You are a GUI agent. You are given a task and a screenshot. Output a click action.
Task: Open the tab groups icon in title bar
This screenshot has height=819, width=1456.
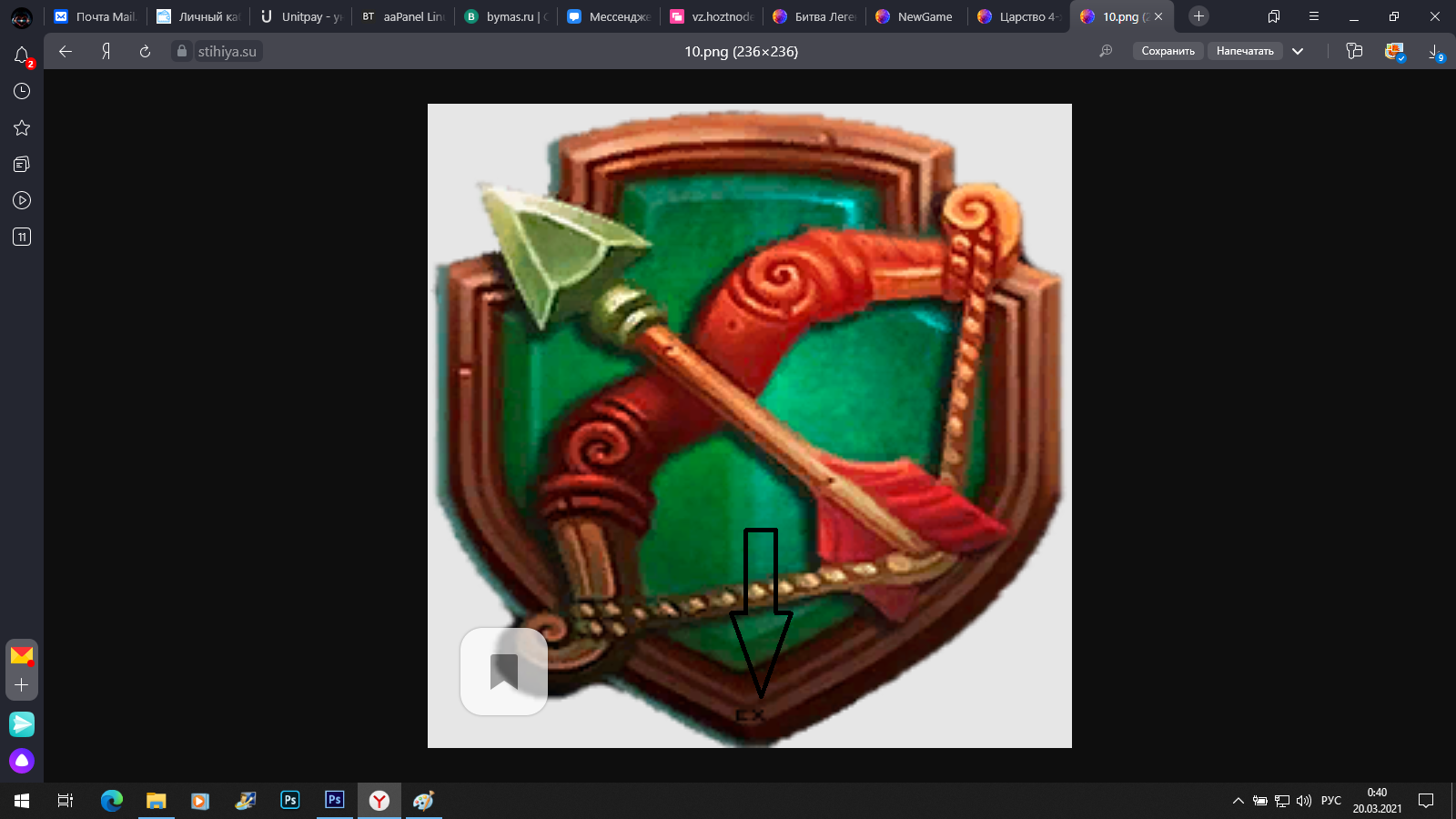(1274, 16)
